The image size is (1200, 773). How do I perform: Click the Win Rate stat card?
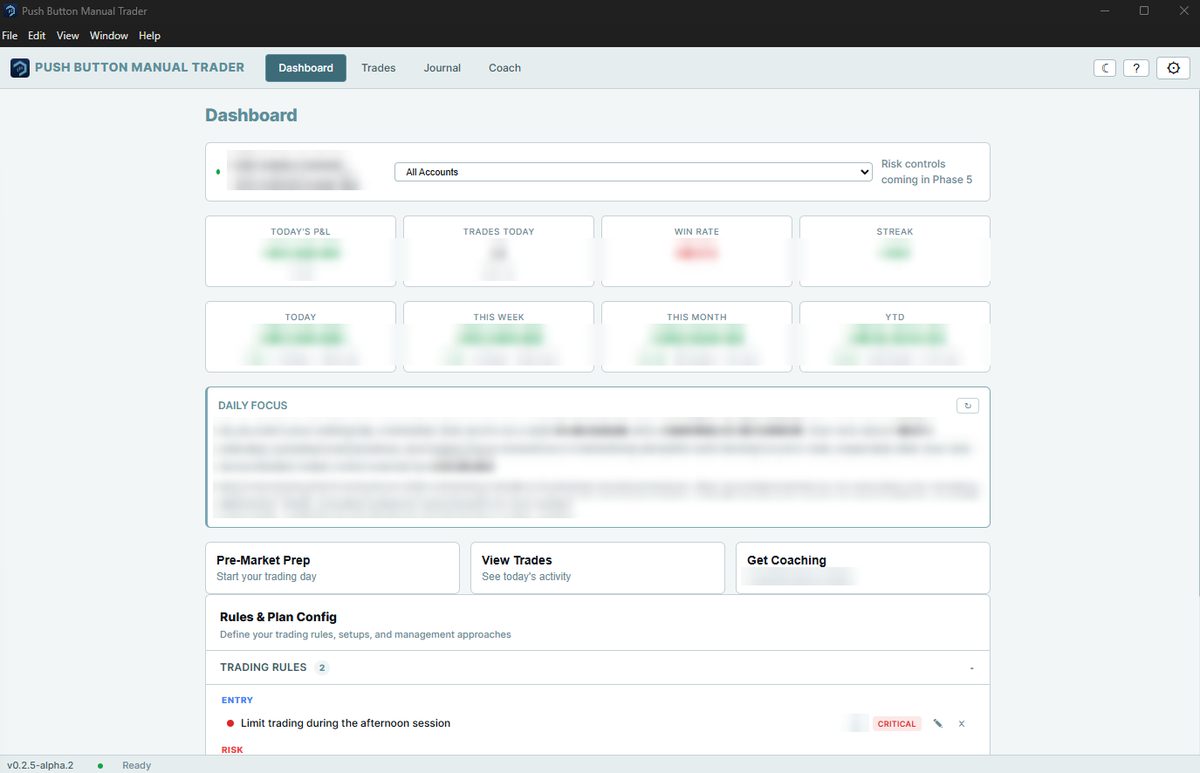click(x=697, y=251)
